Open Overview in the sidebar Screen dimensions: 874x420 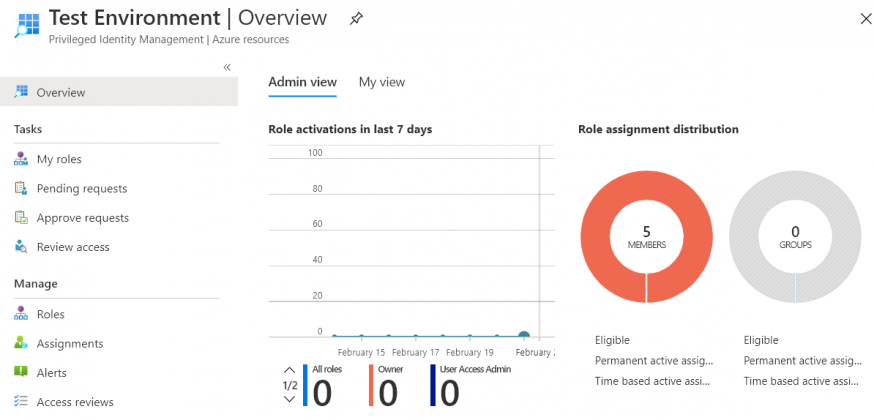coord(61,92)
